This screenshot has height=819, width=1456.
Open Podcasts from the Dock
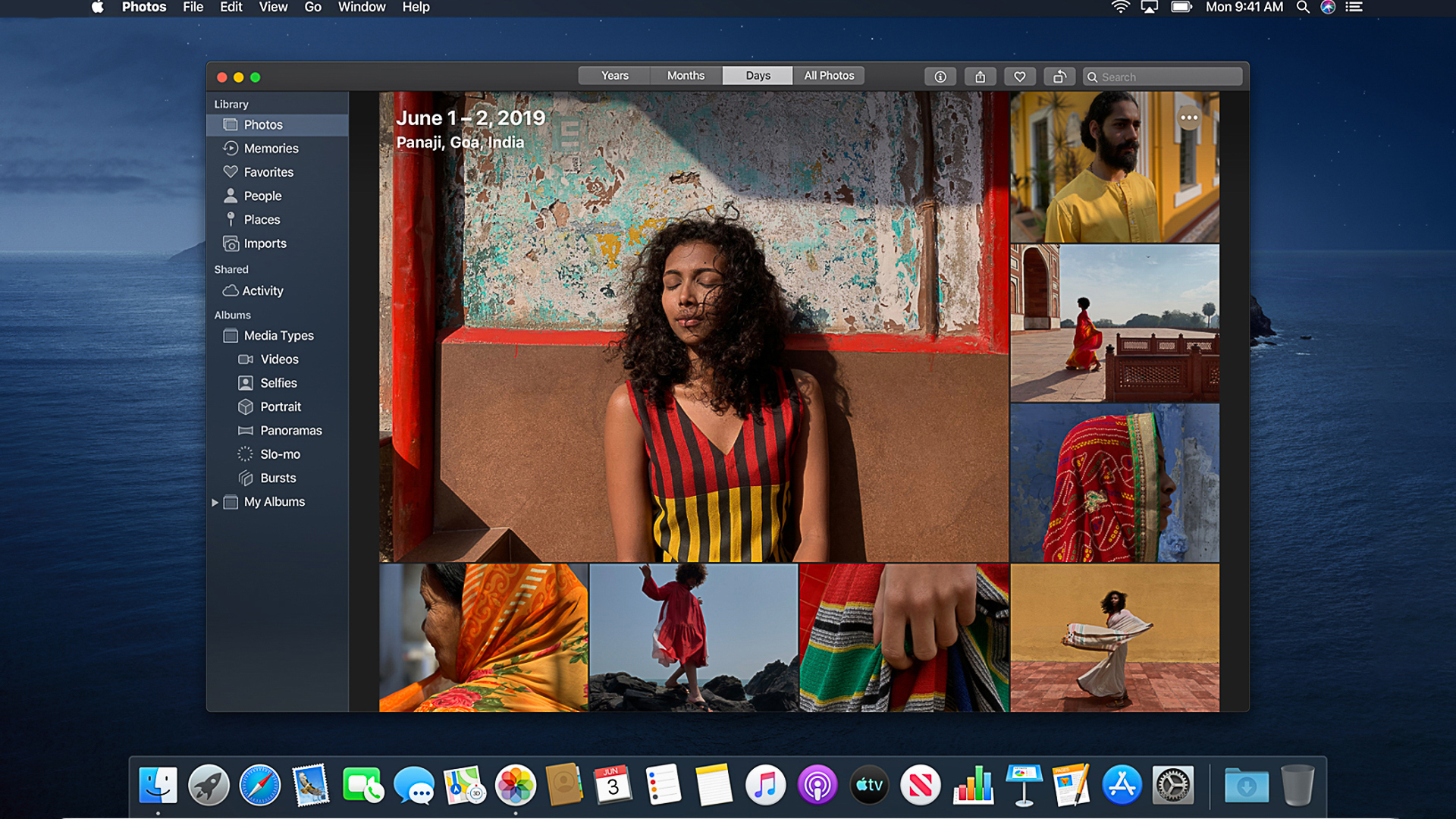coord(817,785)
